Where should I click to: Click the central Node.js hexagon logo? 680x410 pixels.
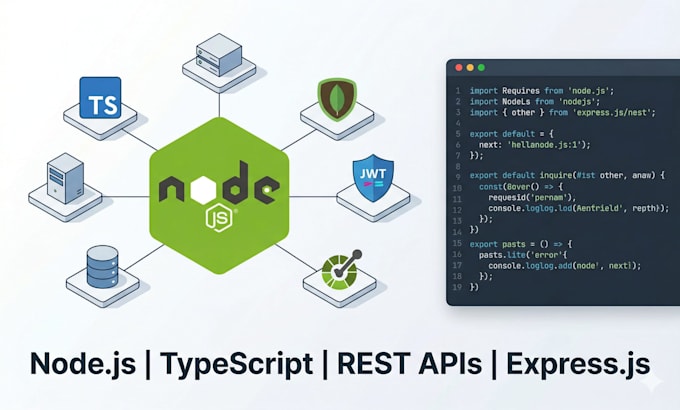[219, 196]
